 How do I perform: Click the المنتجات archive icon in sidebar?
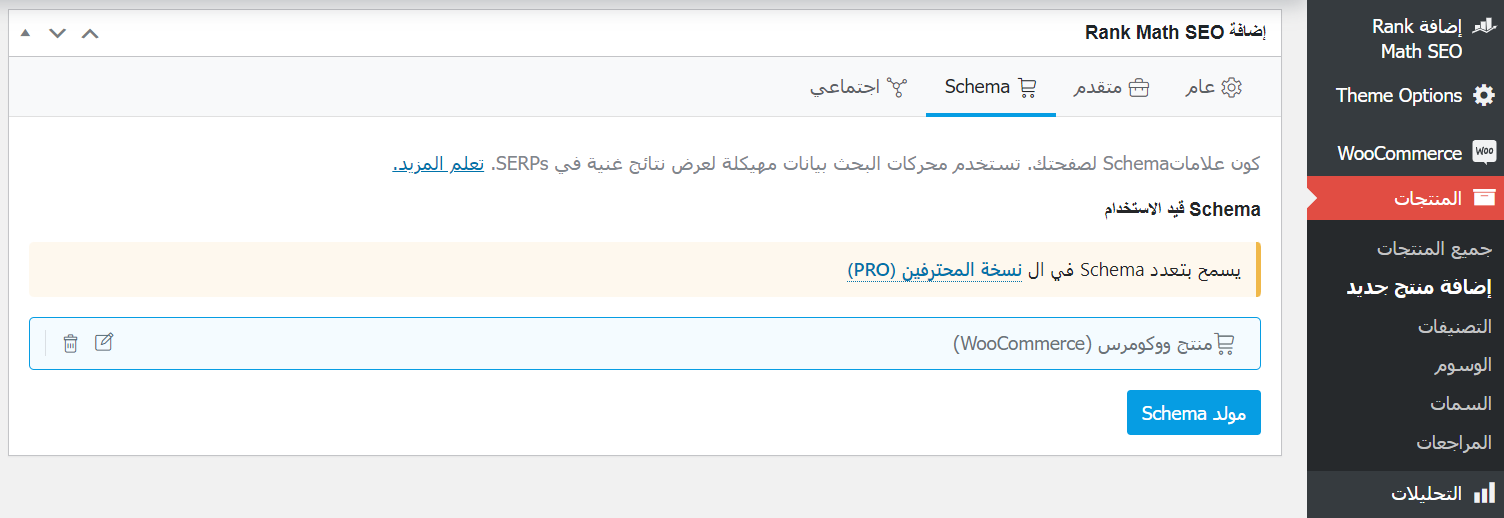(x=1484, y=198)
